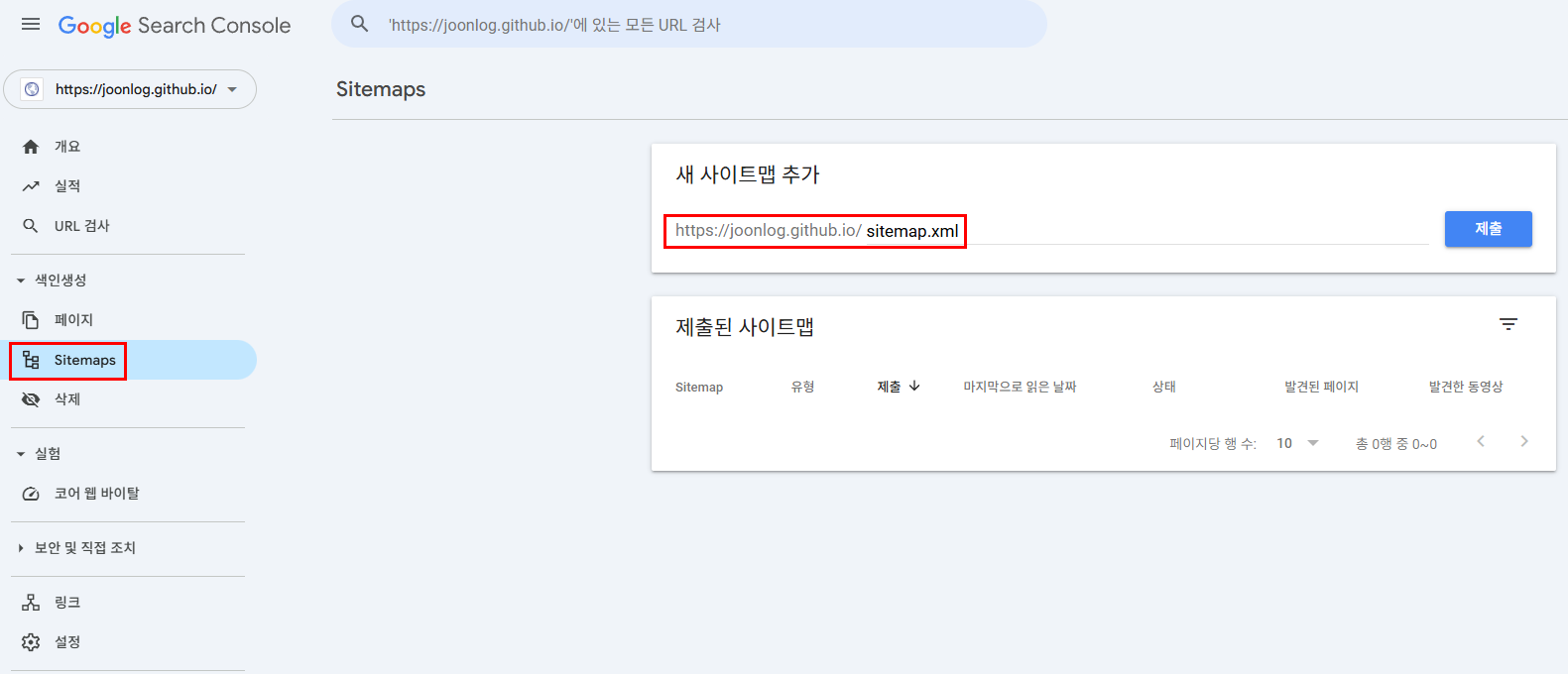1568x674 pixels.
Task: Click the Sitemap column header
Action: 699,387
